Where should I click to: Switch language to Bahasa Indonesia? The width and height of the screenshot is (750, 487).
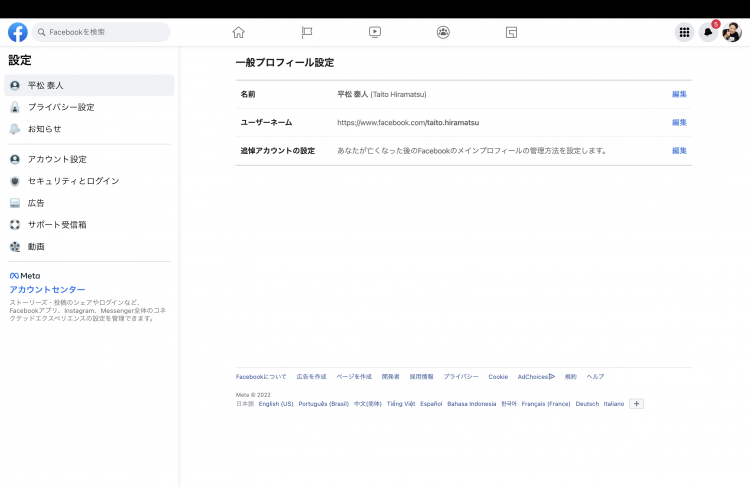[x=472, y=404]
